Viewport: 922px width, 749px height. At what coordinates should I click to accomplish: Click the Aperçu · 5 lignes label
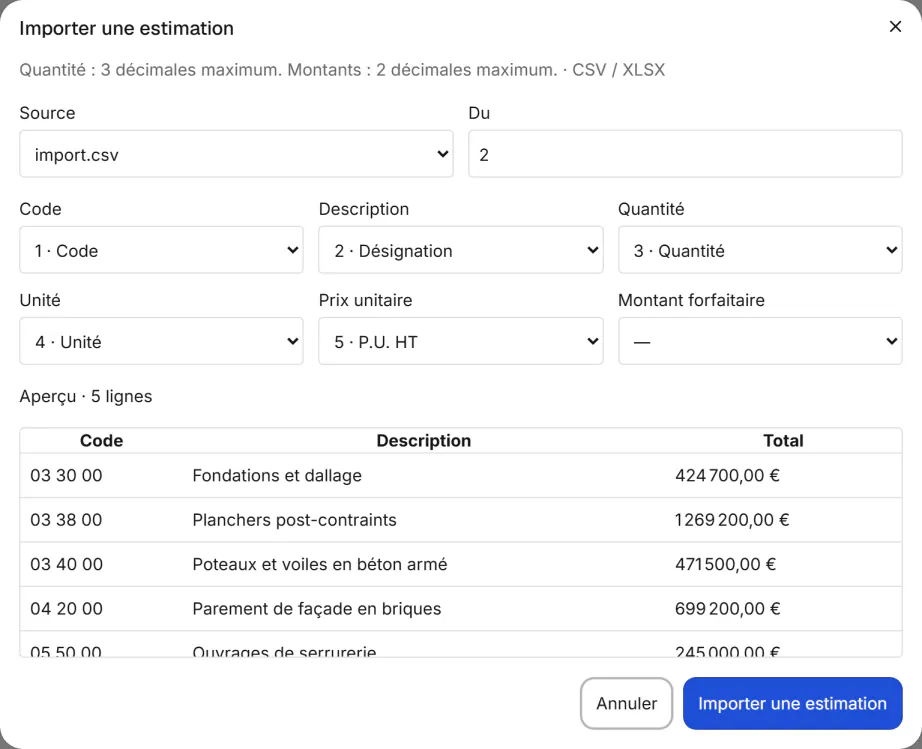86,397
